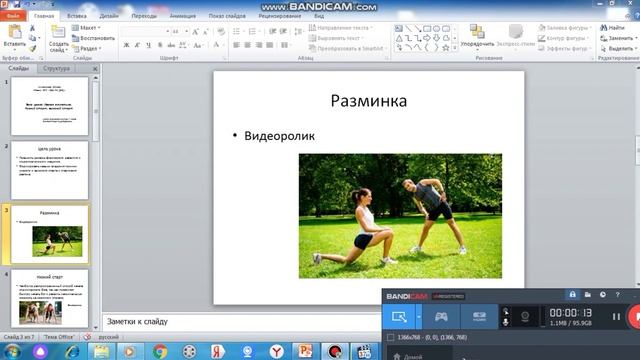Select Bandicam game recording mode (gamepad)
The height and width of the screenshot is (360, 640).
pyautogui.click(x=441, y=316)
